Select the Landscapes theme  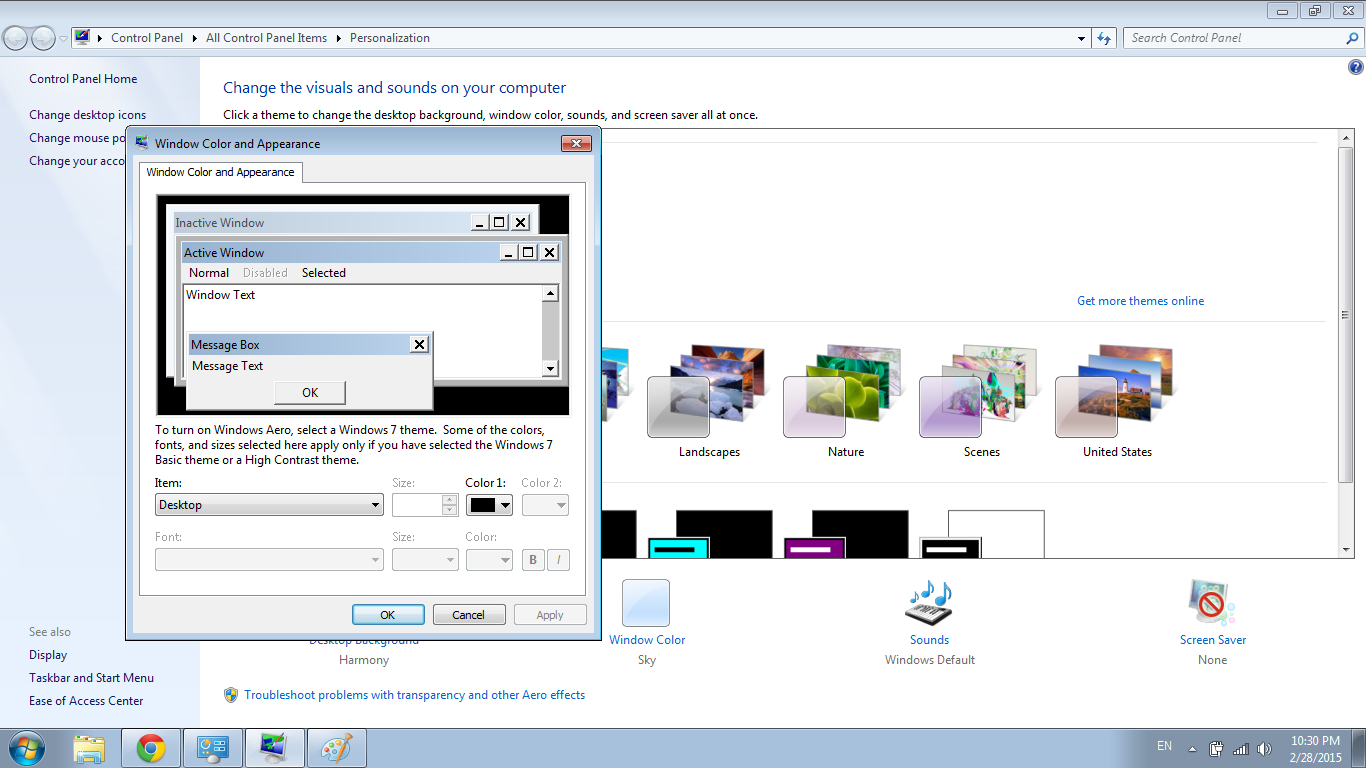tap(709, 402)
